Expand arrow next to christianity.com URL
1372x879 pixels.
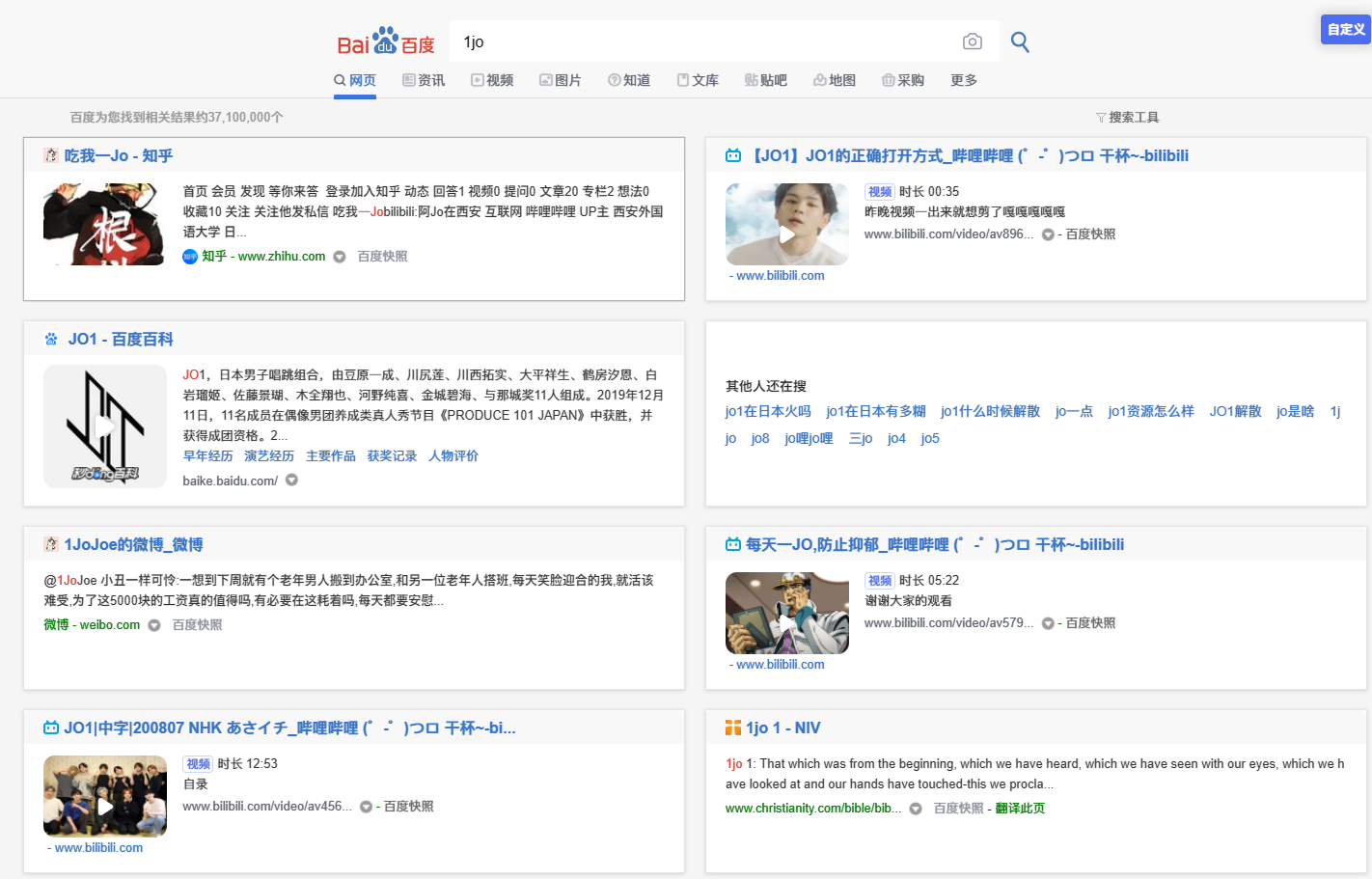(x=916, y=809)
